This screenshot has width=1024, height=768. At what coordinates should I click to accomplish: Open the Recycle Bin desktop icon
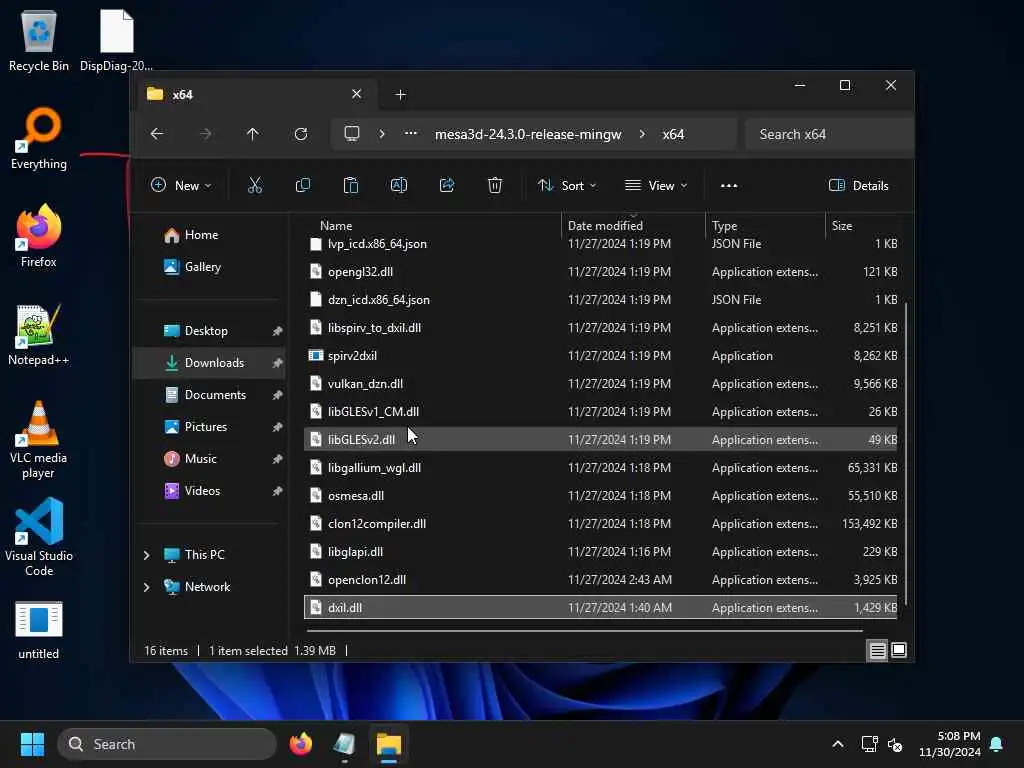39,40
